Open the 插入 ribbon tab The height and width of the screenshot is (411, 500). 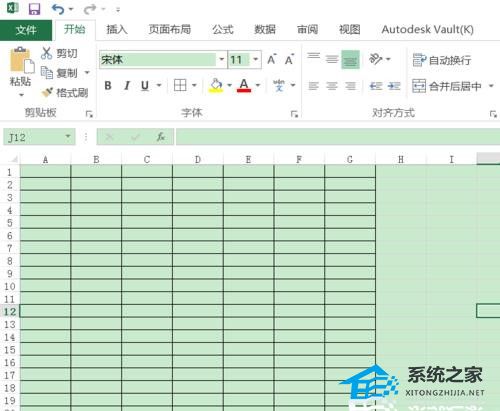[117, 30]
